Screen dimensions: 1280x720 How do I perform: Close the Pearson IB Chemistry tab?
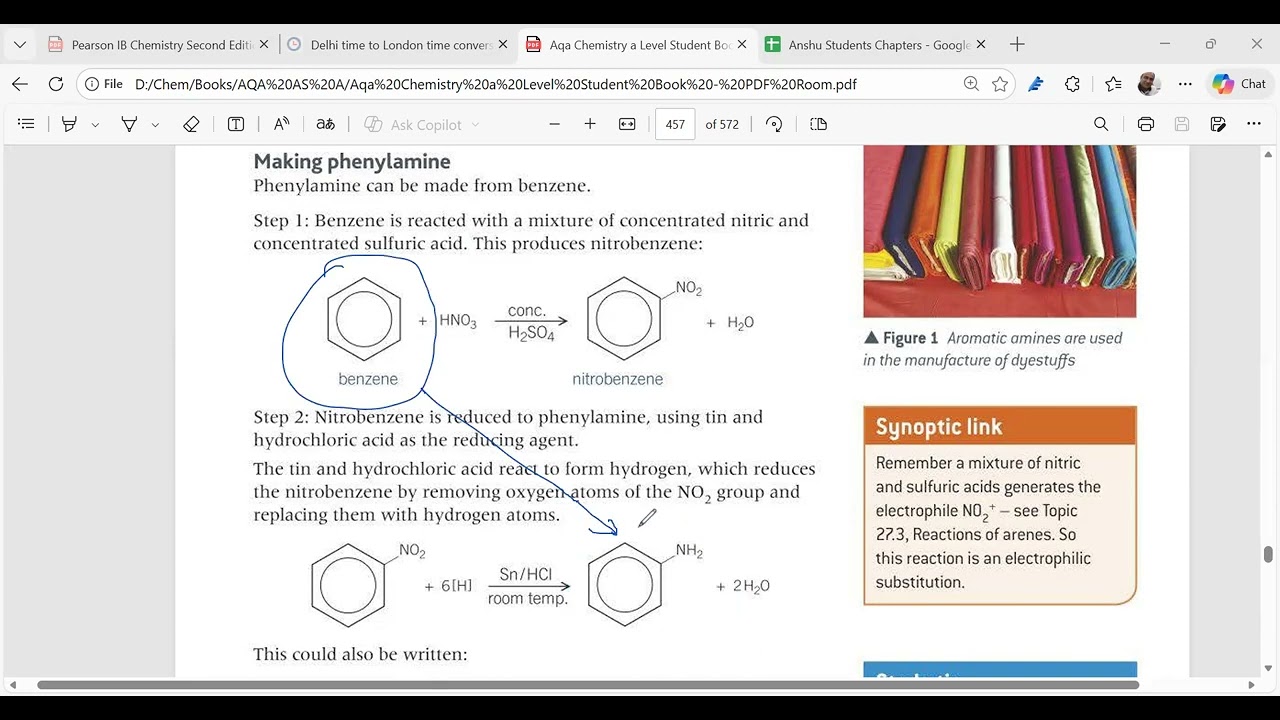coord(264,45)
